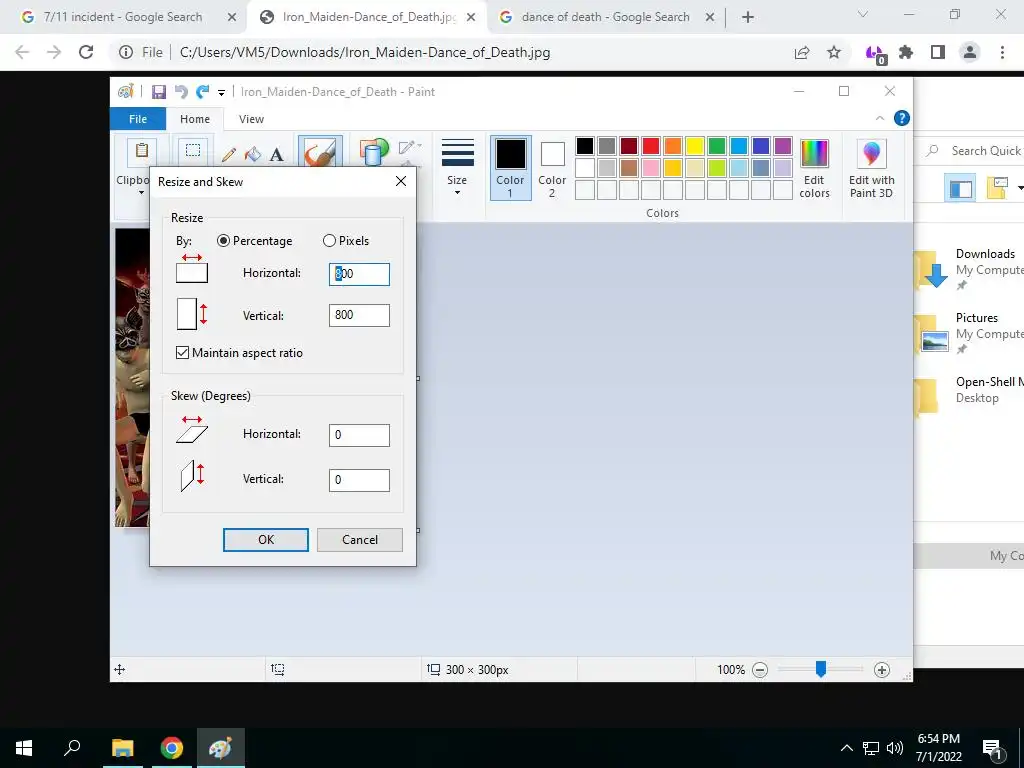The width and height of the screenshot is (1024, 768).
Task: Select Color 1 box
Action: coord(510,168)
